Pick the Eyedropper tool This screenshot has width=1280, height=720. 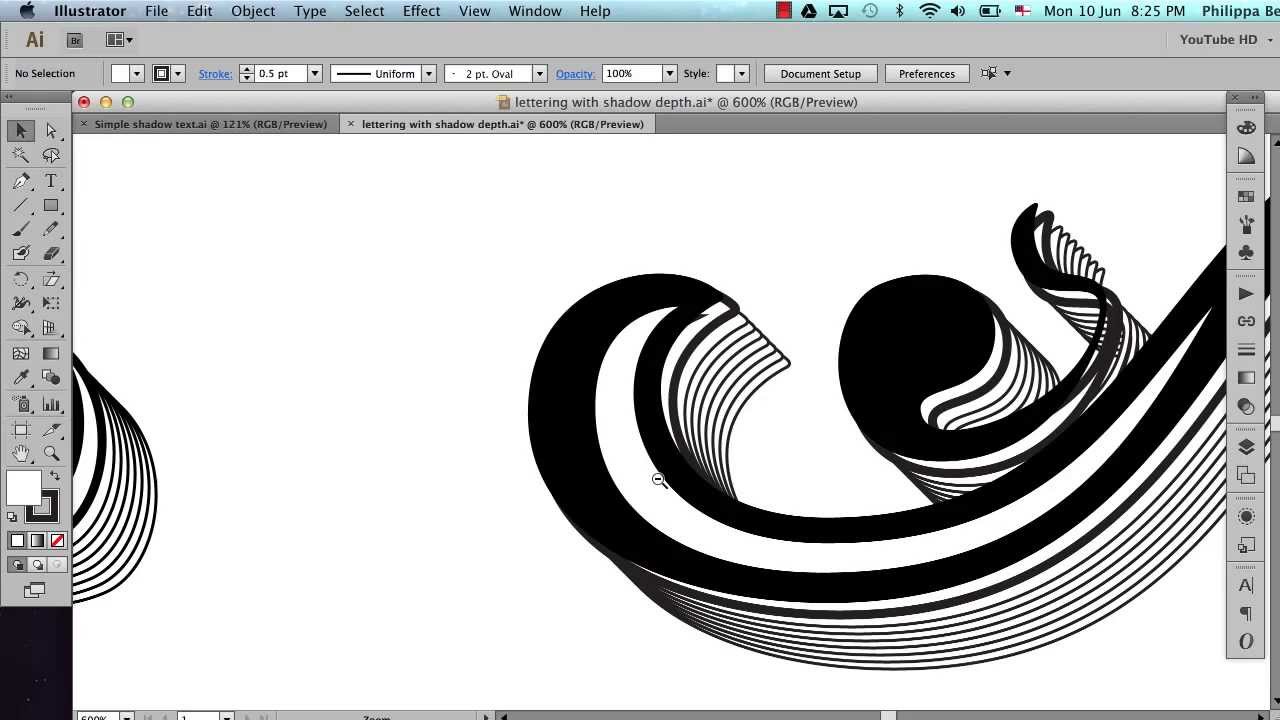coord(21,378)
